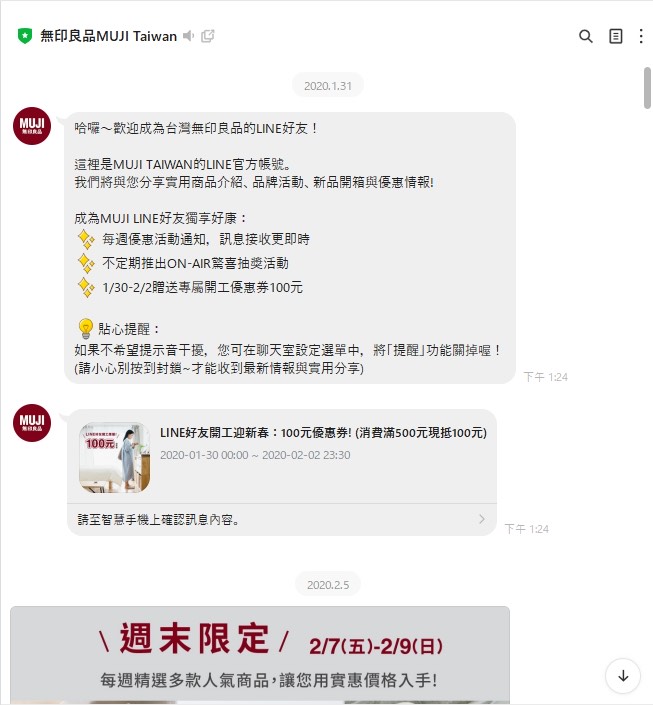
Task: Click the light bulb 貼心提醒 emoji
Action: 85,329
